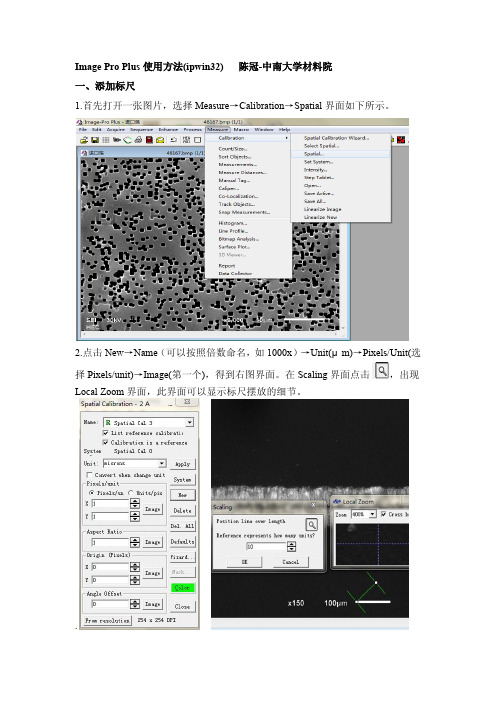Click the Scaling reference units value field
Viewport: 496px width, 702px height.
pos(266,546)
